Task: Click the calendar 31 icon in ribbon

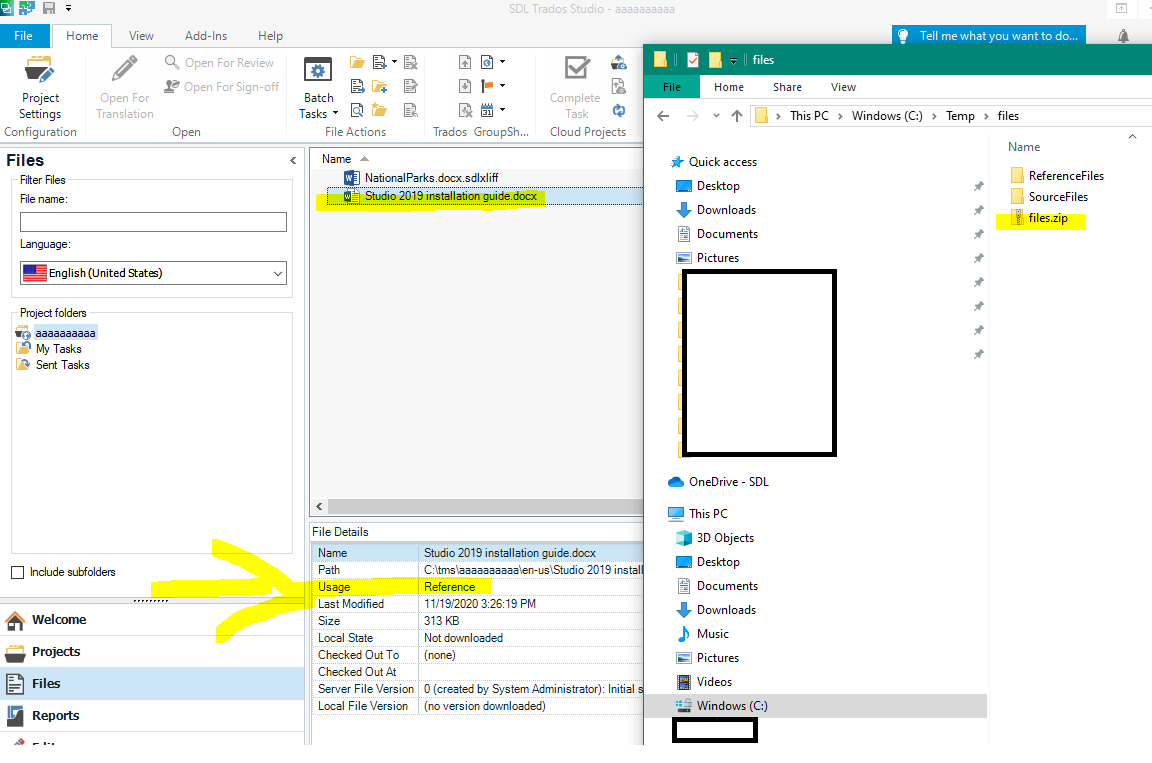Action: 486,110
